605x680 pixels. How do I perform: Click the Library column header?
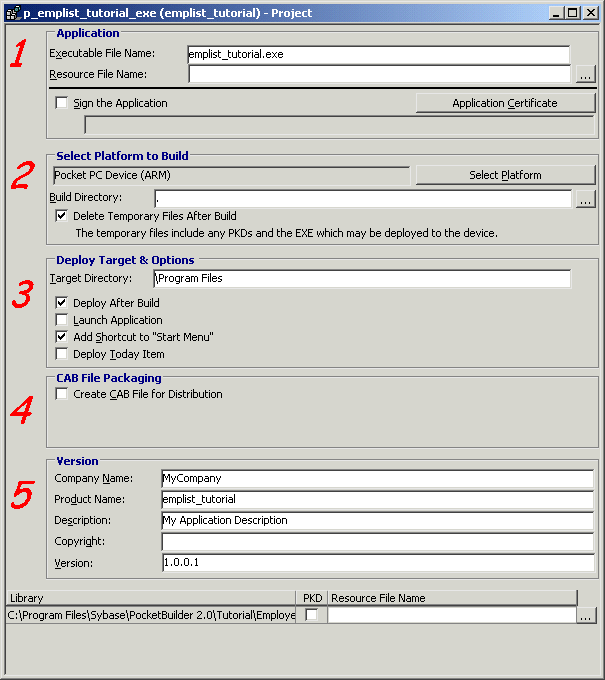tap(151, 598)
